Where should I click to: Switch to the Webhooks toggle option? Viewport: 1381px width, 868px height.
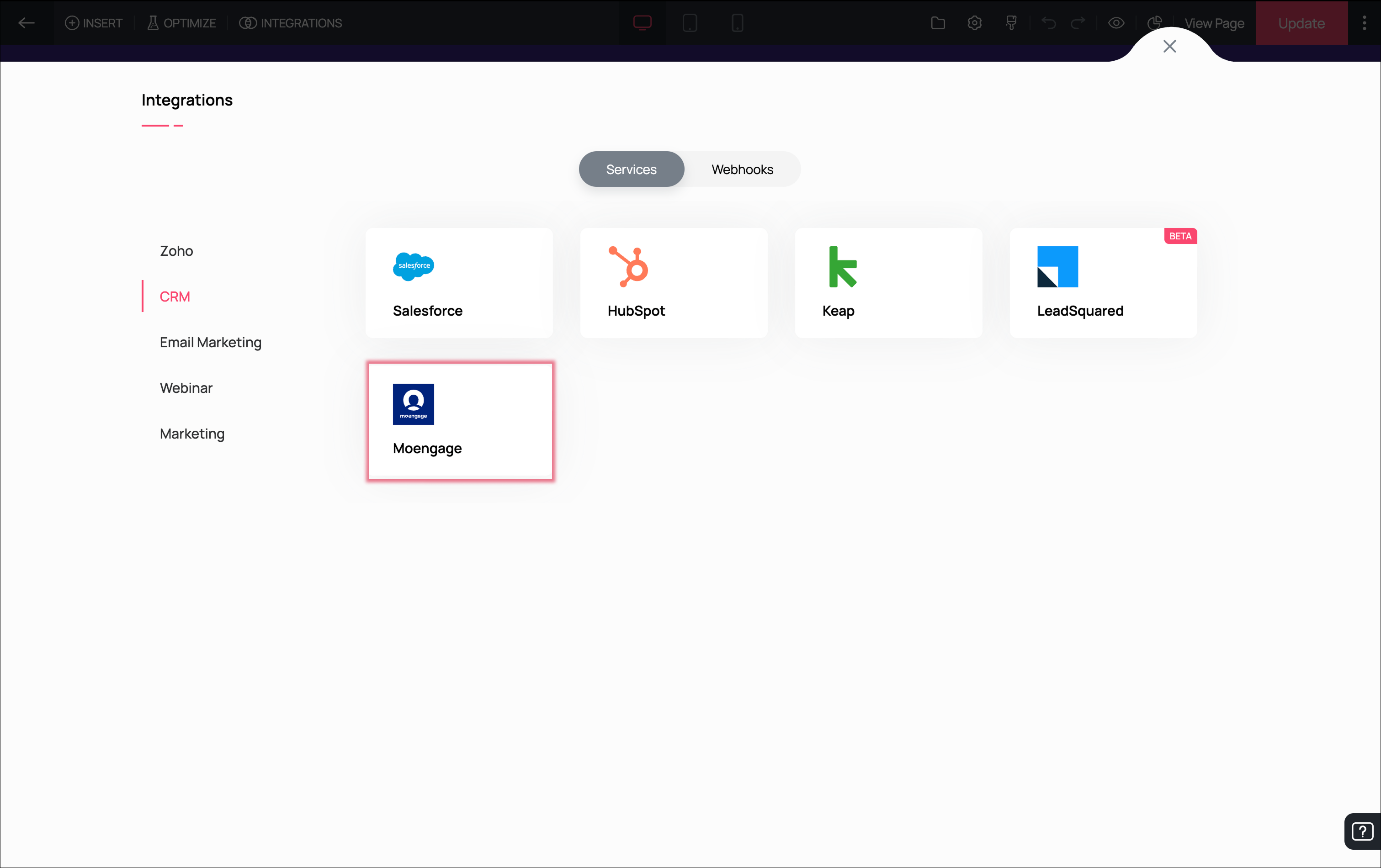tap(742, 169)
